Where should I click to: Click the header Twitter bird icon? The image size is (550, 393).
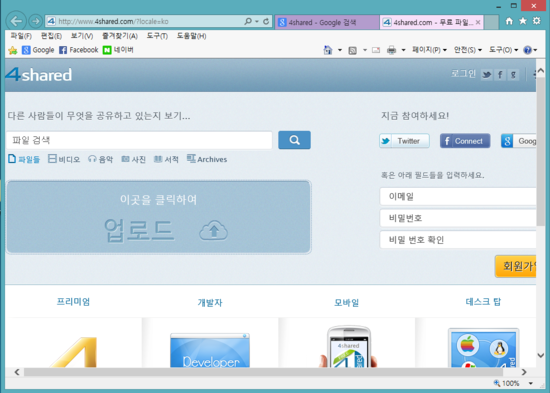click(486, 75)
